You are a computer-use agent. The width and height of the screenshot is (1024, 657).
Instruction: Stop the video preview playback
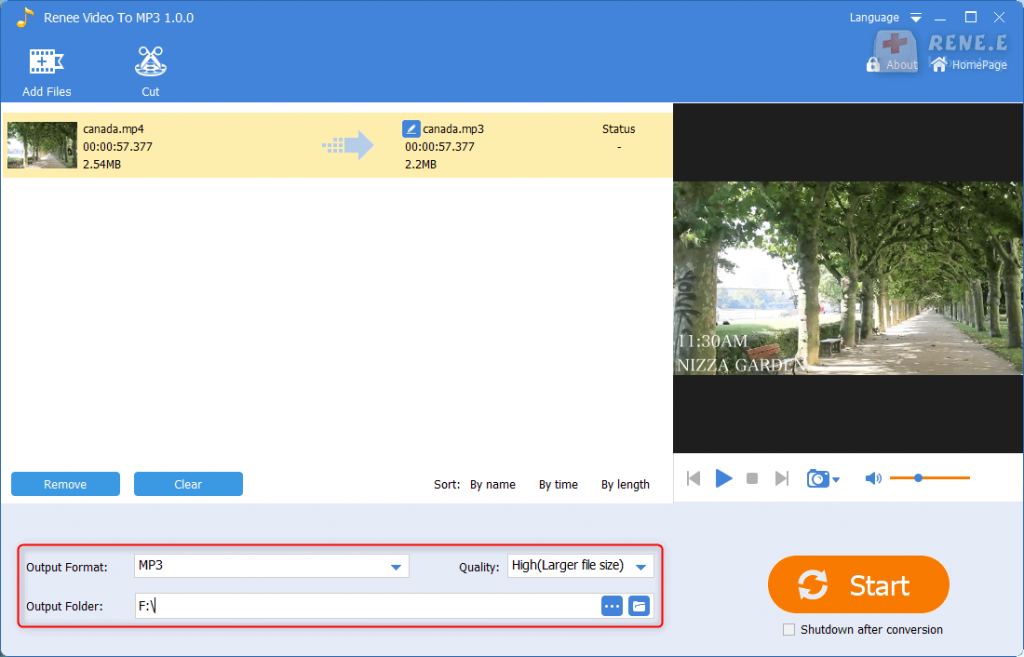coord(753,479)
